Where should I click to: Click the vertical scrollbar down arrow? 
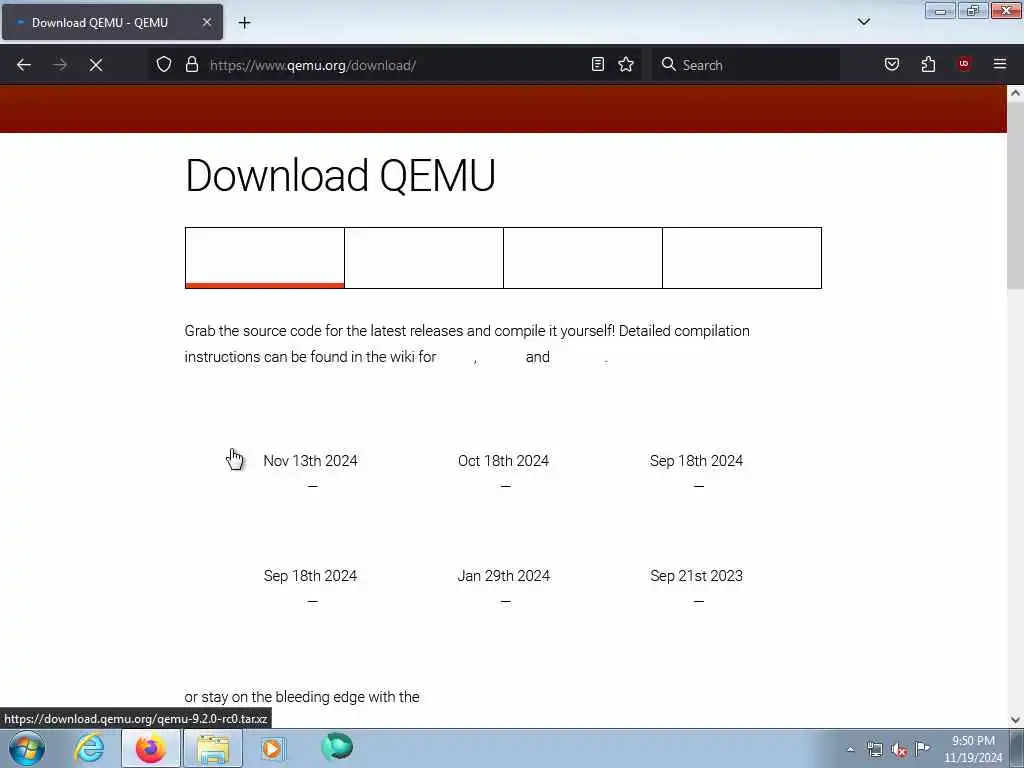pyautogui.click(x=1015, y=720)
